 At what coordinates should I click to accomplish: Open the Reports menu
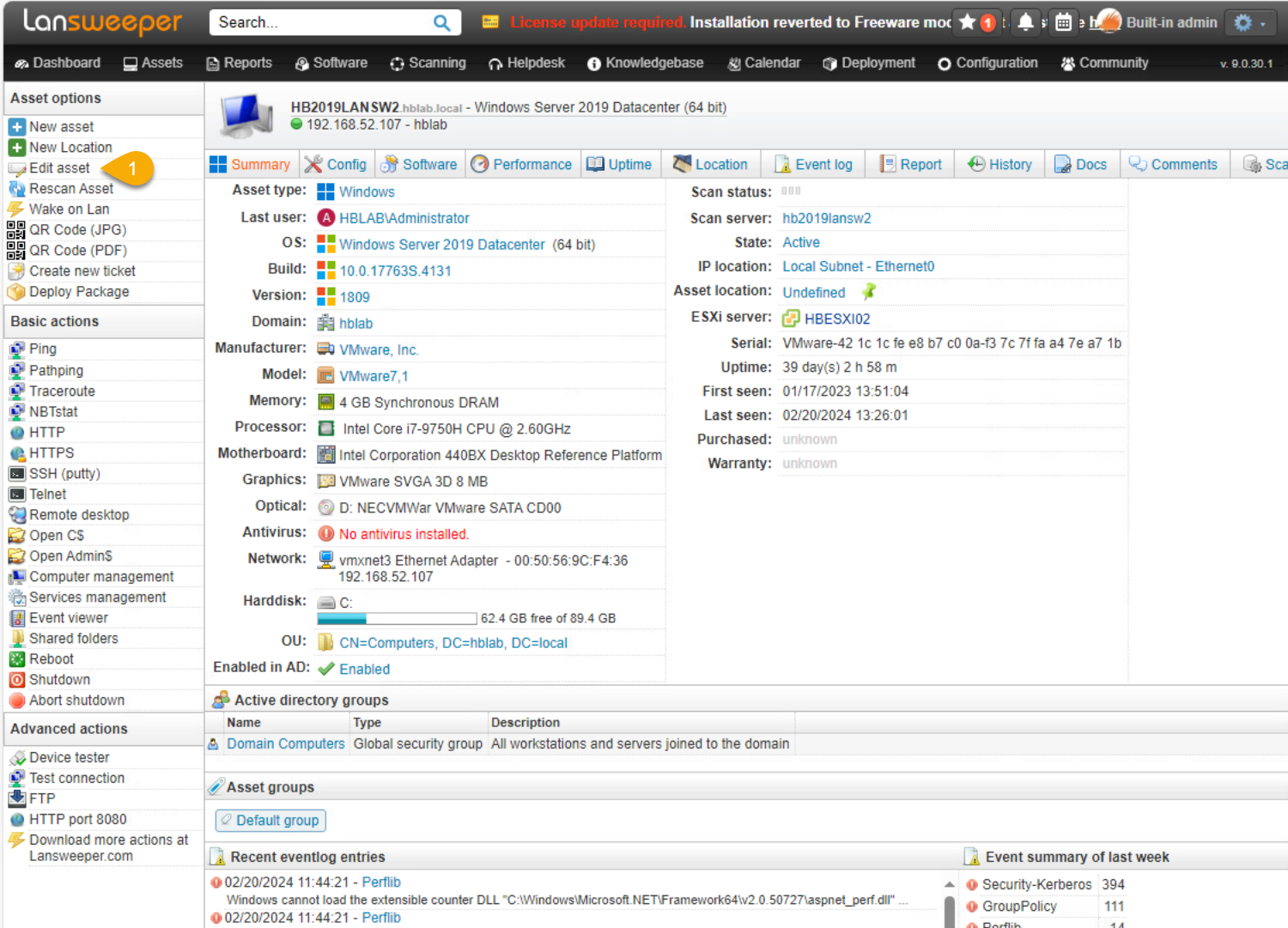point(240,63)
